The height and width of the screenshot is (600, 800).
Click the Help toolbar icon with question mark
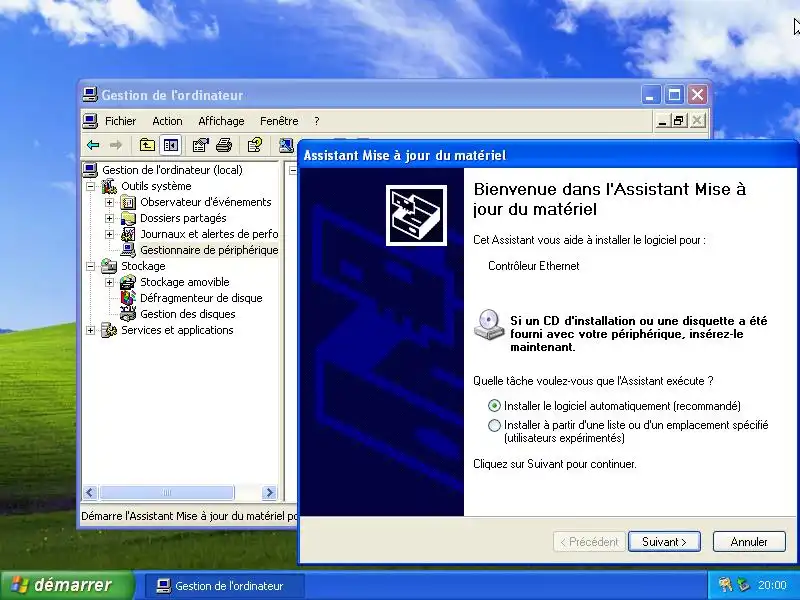255,145
